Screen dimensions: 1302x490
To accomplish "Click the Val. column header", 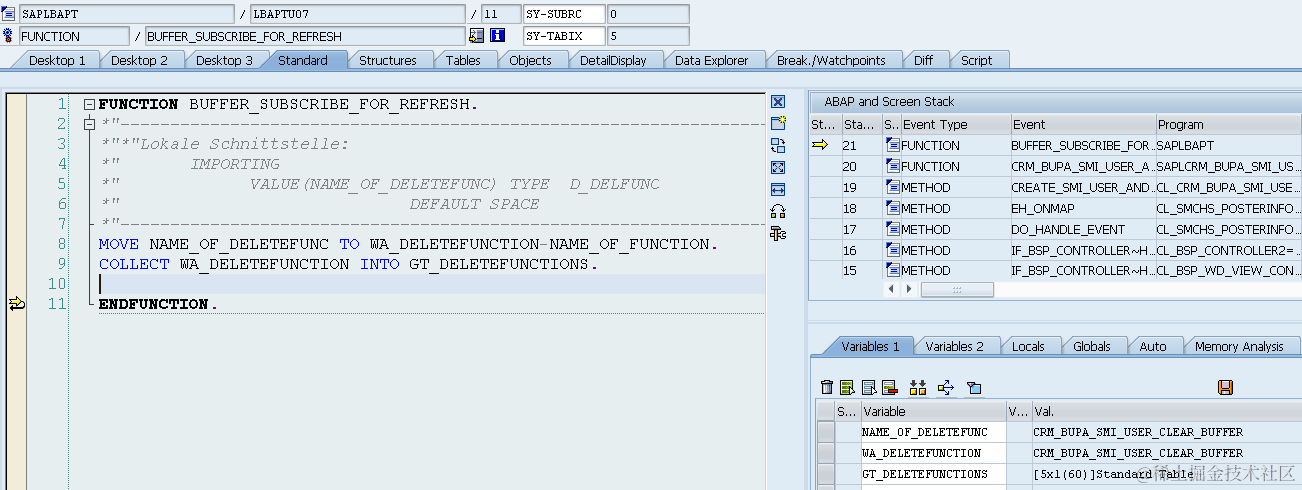I will click(x=1166, y=411).
